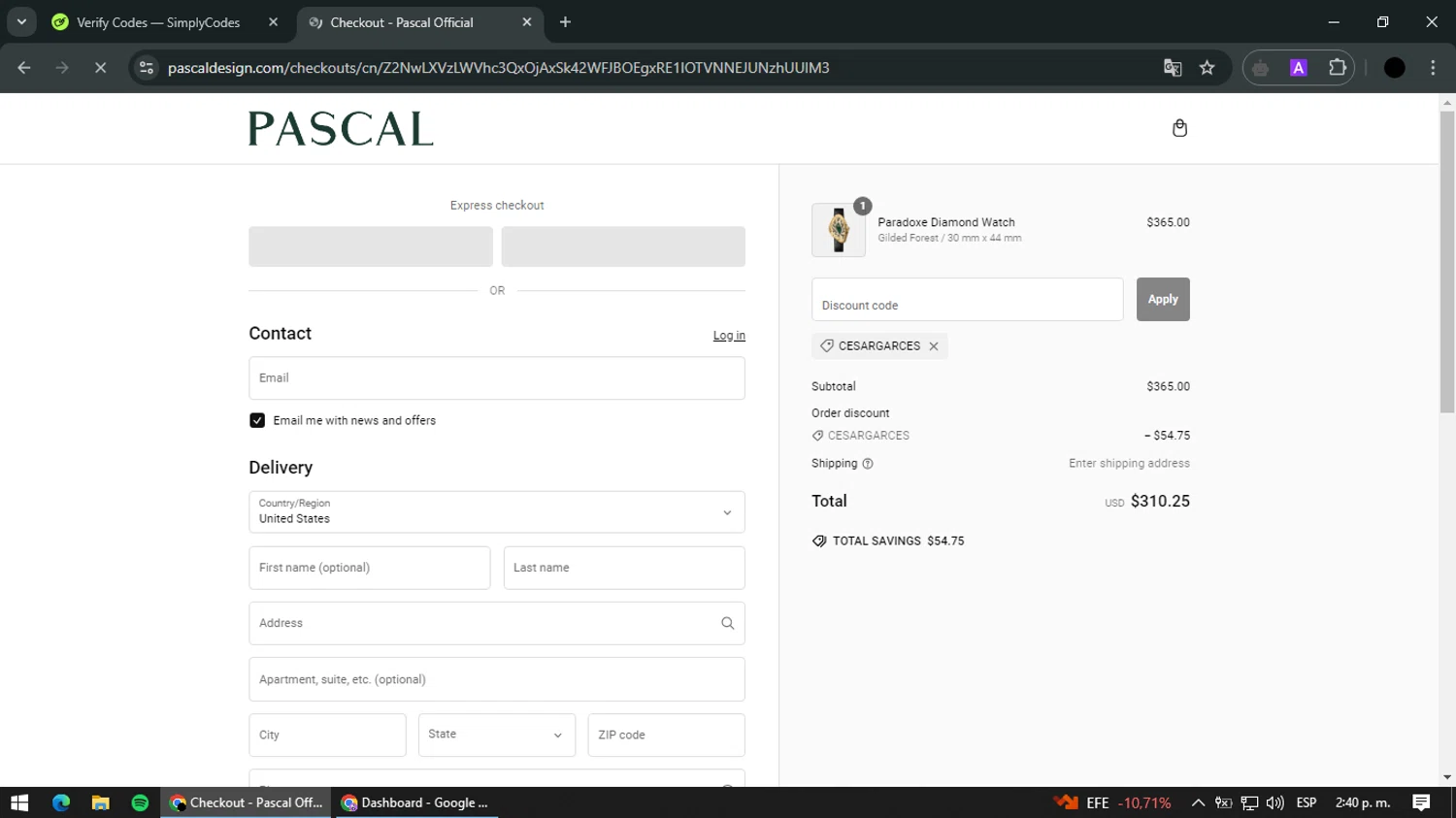View site information icon in address bar

tap(147, 68)
